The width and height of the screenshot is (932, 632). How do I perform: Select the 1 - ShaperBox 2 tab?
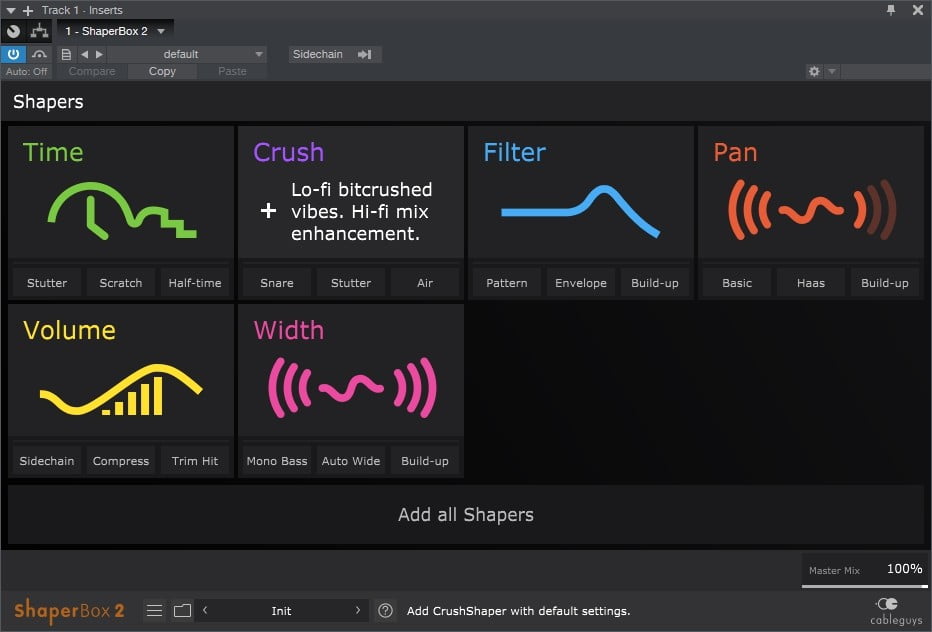click(x=115, y=31)
